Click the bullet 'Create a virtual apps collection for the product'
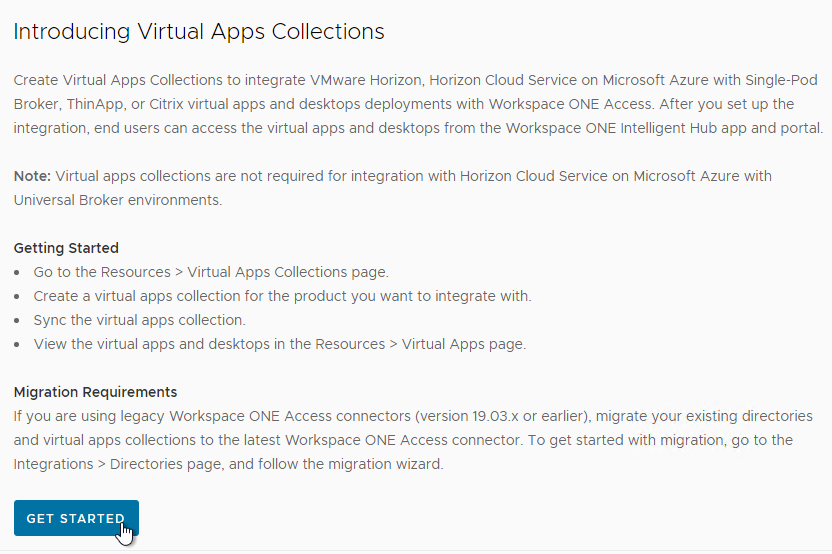This screenshot has width=832, height=554. [282, 296]
